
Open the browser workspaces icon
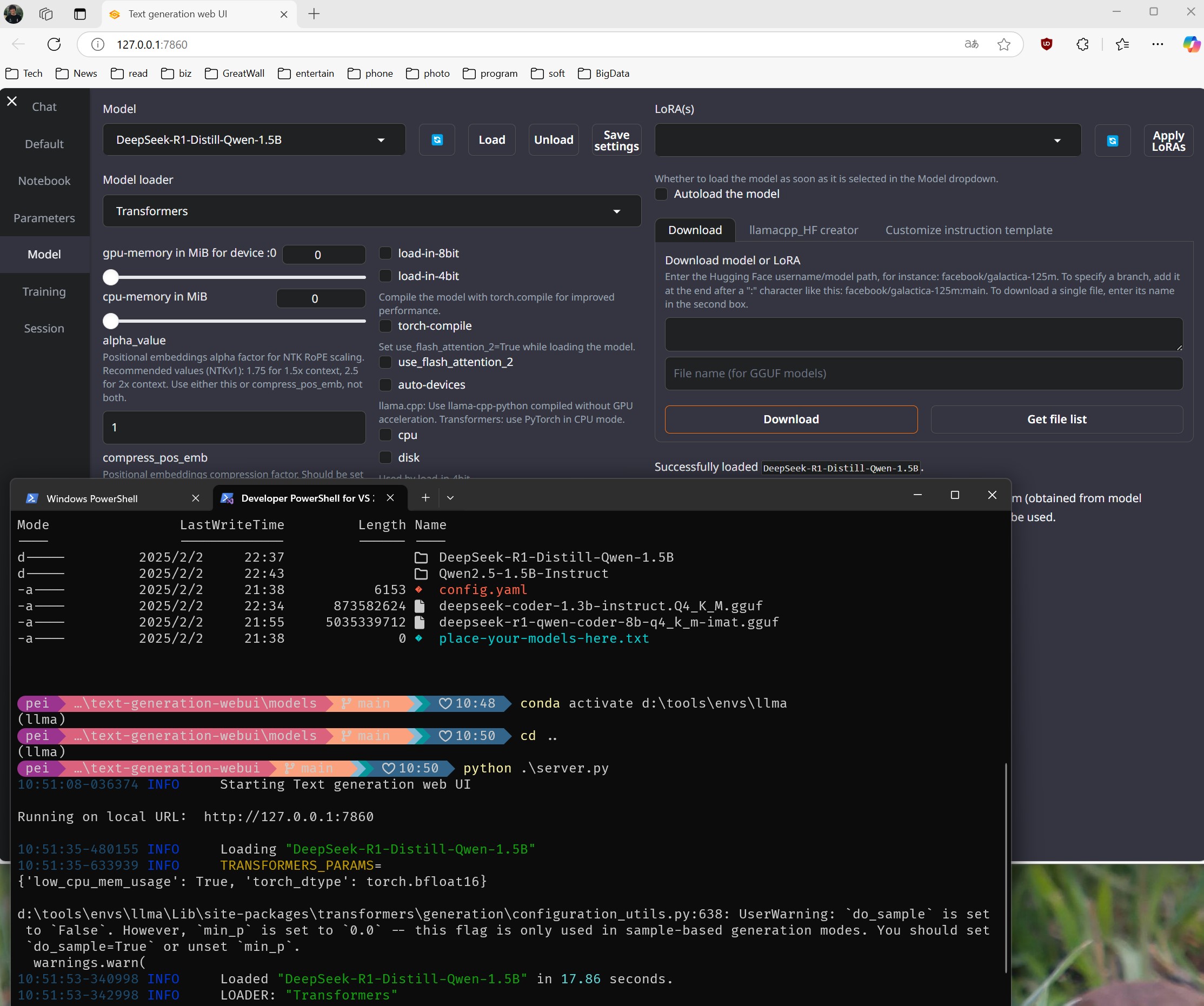point(46,14)
